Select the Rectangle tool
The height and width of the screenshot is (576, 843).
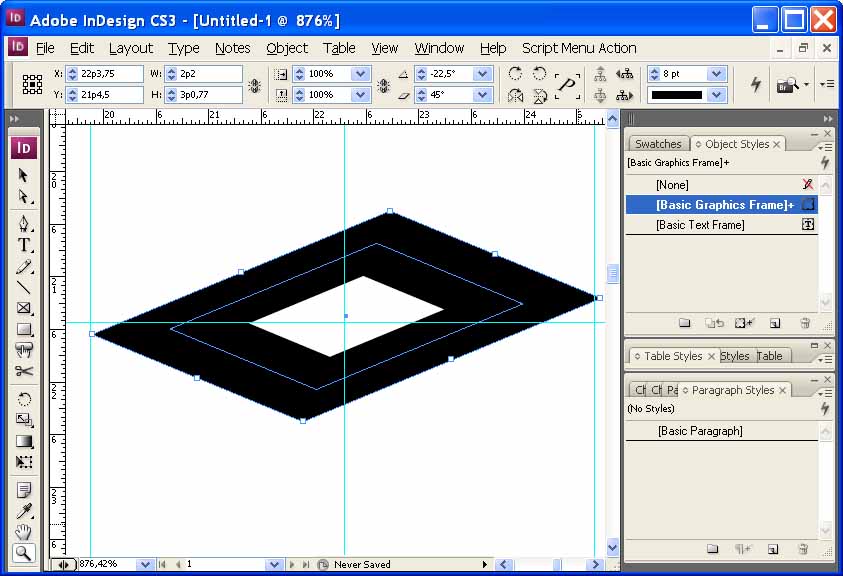point(23,329)
